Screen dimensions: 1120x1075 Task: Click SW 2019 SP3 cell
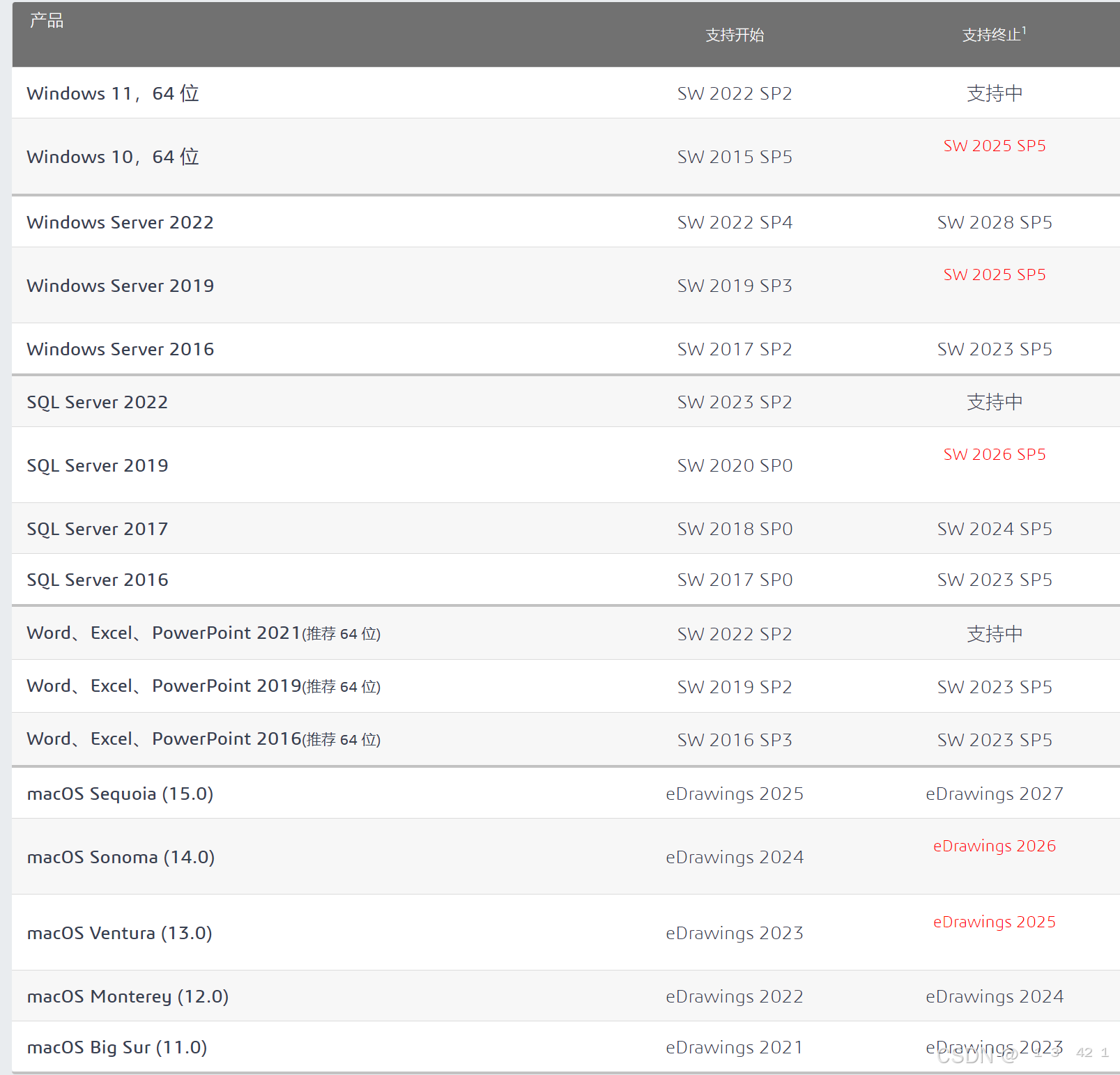(735, 286)
